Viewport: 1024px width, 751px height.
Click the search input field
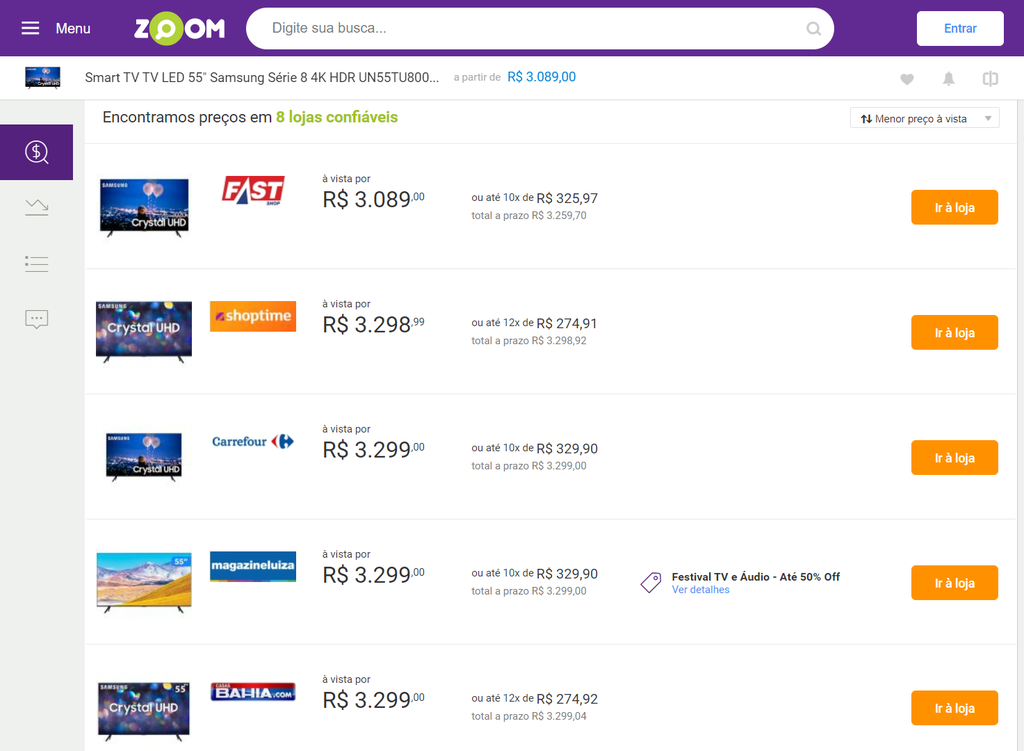coord(530,28)
